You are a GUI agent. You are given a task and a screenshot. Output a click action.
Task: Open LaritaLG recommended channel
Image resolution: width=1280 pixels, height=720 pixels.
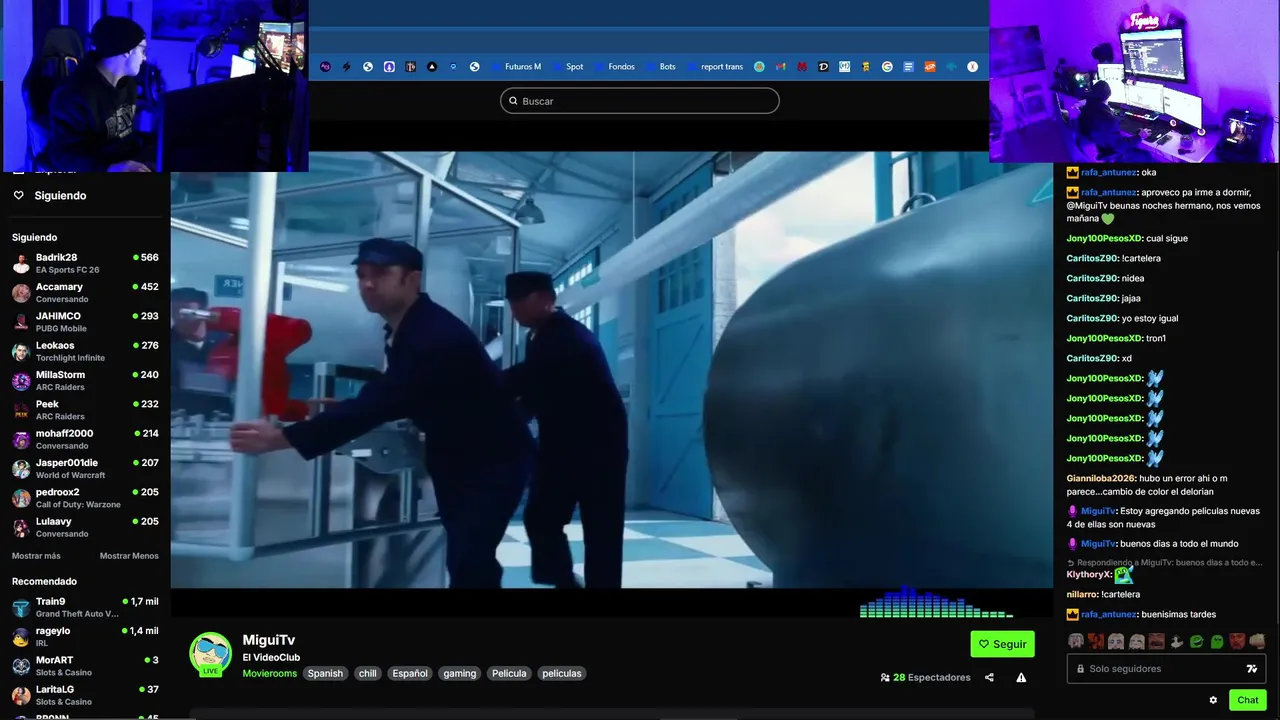[85, 695]
